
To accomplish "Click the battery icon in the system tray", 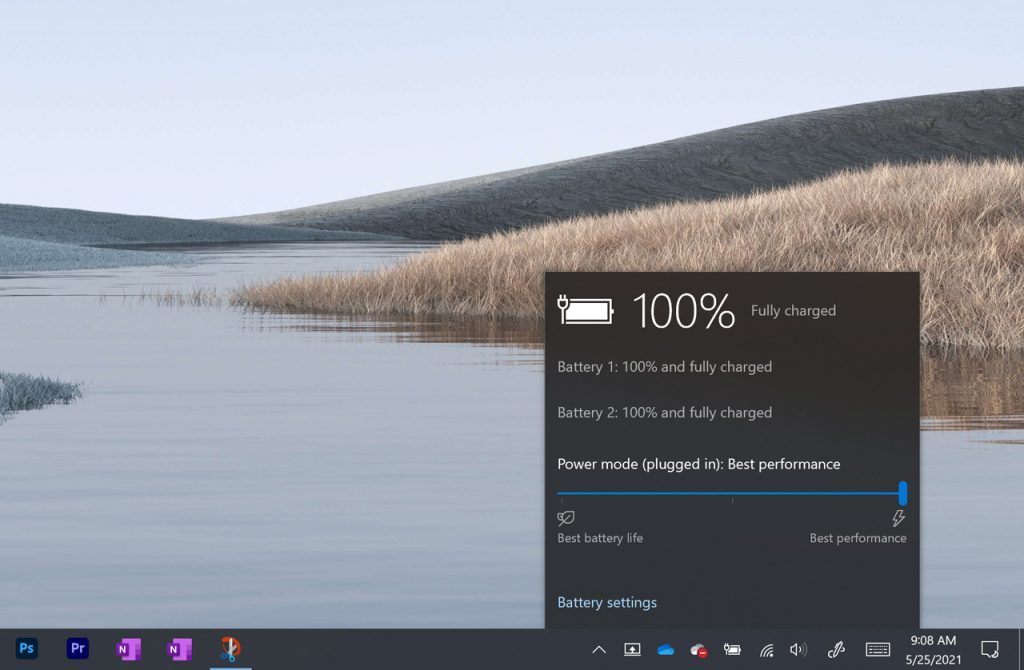I will point(732,649).
